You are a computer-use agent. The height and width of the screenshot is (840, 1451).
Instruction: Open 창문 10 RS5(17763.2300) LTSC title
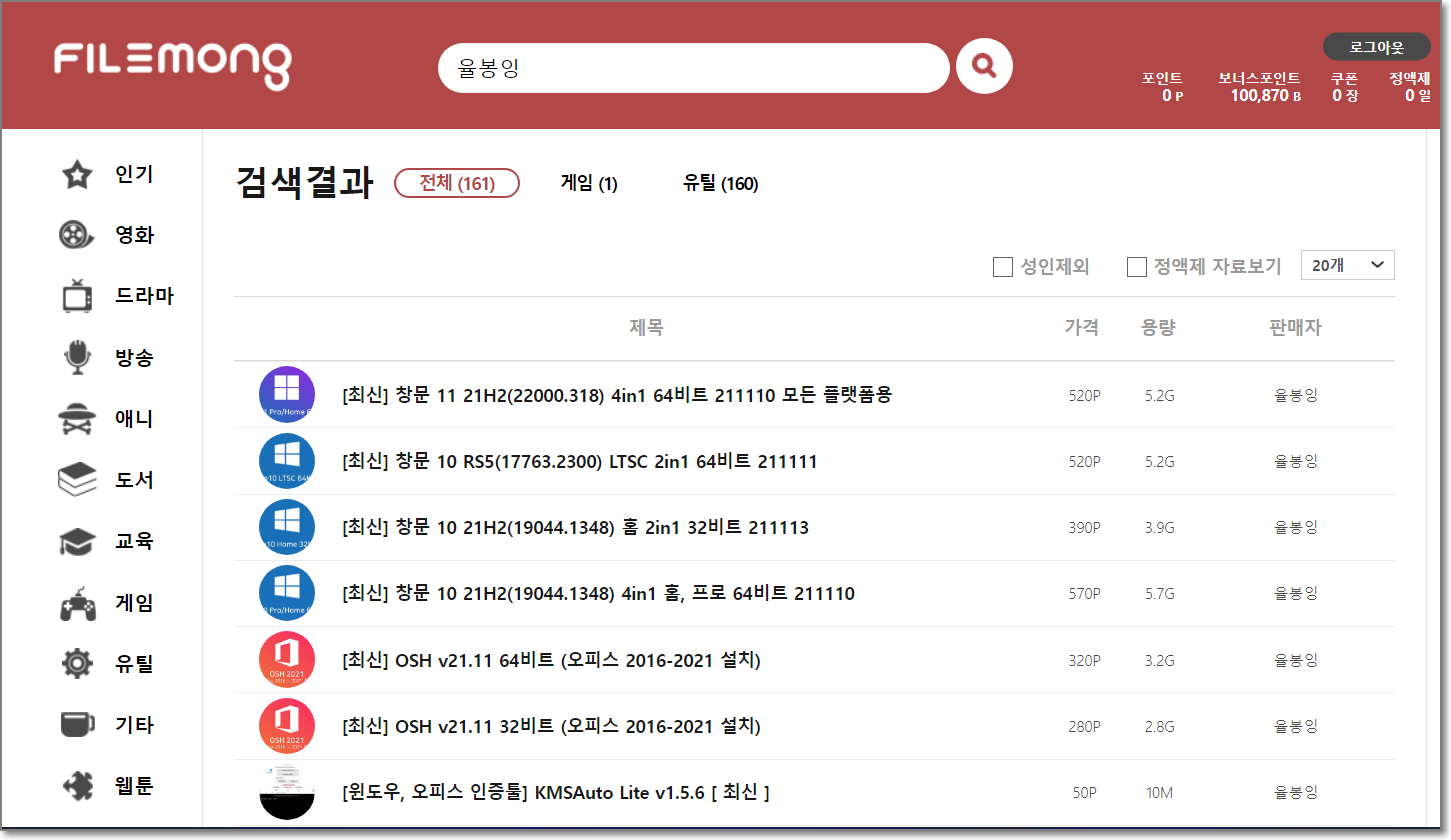[580, 461]
